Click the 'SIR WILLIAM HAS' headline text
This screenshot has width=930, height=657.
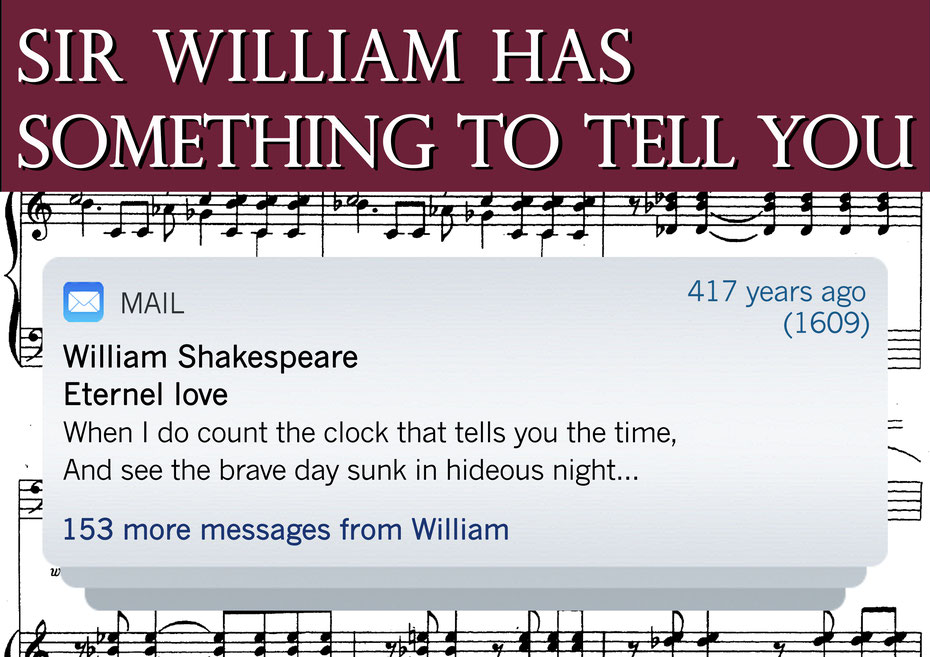pyautogui.click(x=326, y=57)
